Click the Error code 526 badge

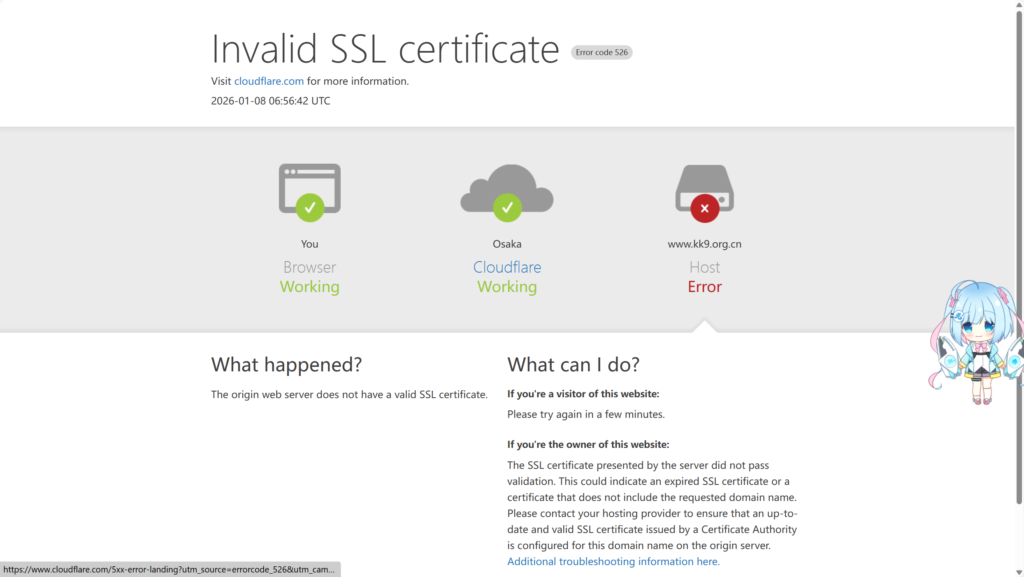click(x=601, y=52)
